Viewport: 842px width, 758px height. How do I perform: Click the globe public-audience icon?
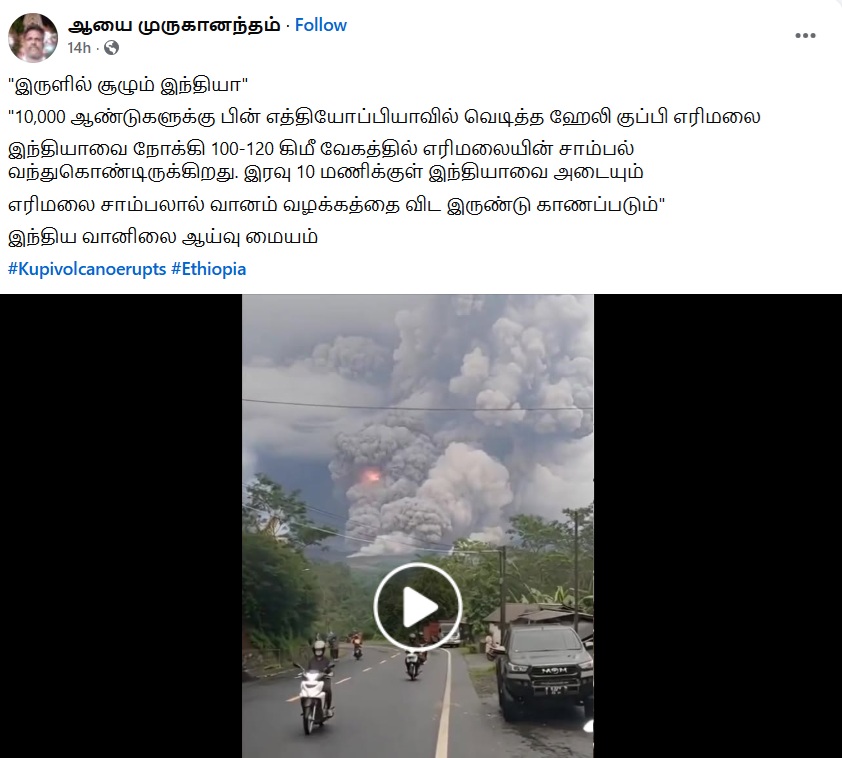[111, 48]
